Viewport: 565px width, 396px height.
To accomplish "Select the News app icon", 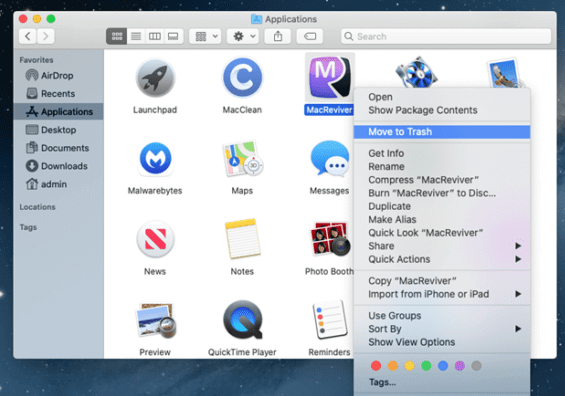I will [x=155, y=239].
